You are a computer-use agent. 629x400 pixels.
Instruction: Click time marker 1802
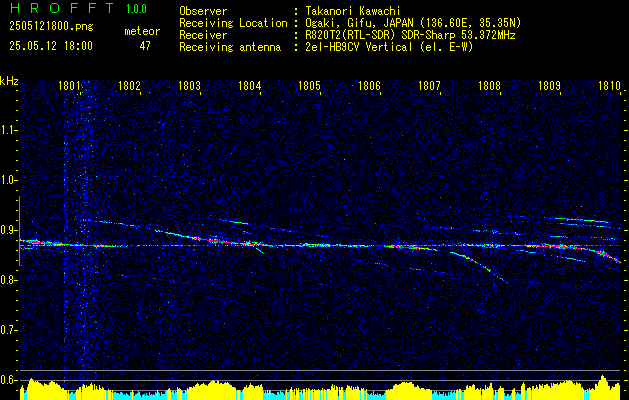click(129, 86)
